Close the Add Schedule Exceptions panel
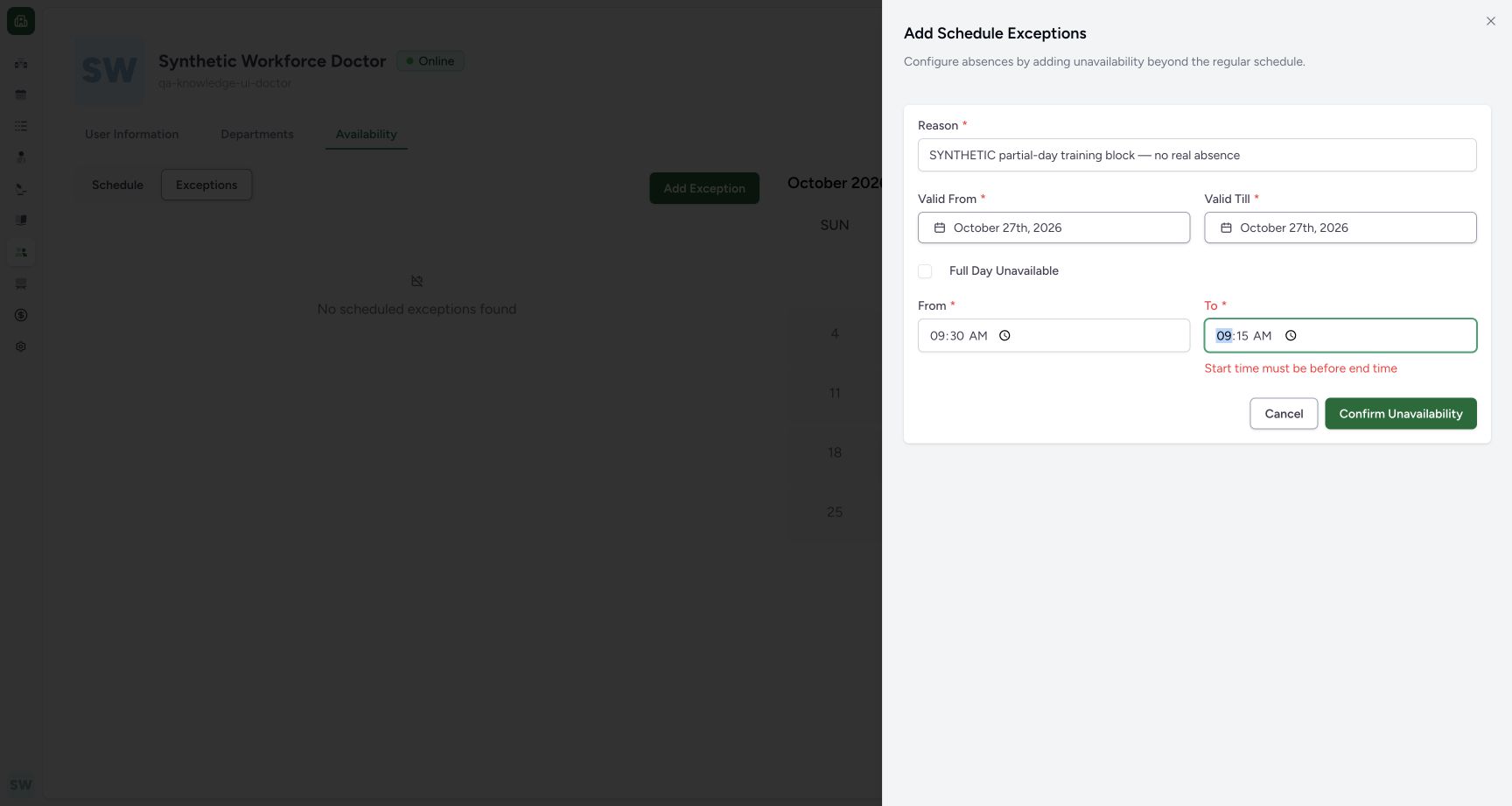The height and width of the screenshot is (806, 1512). 1491,21
